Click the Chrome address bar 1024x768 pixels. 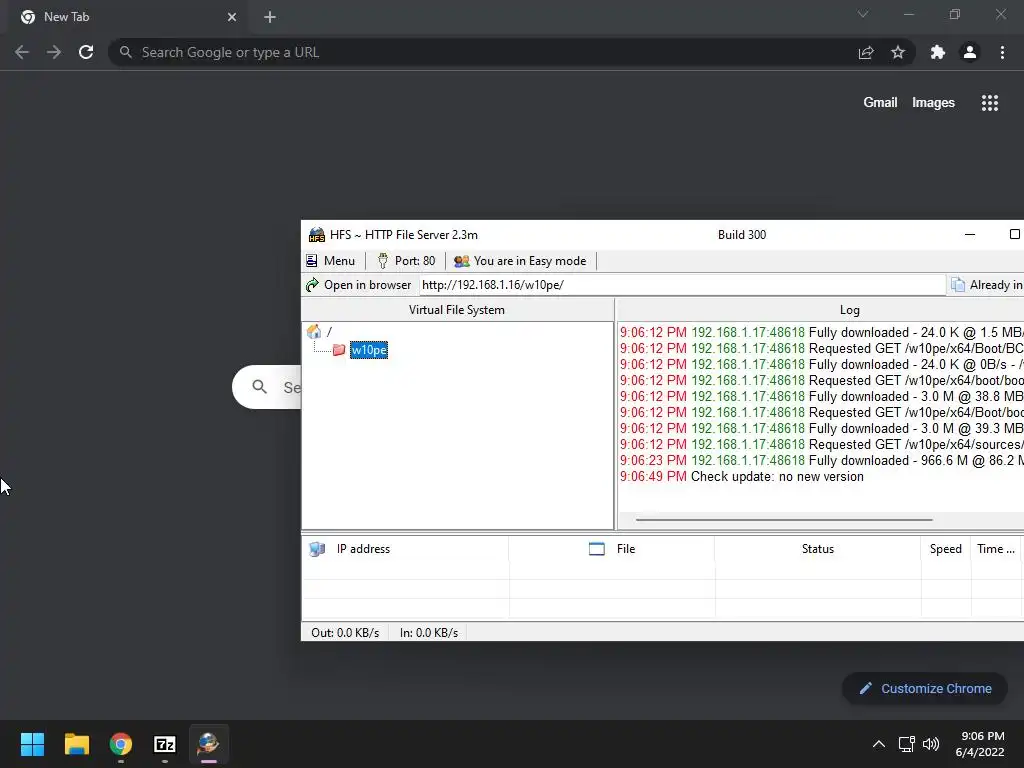pos(483,52)
